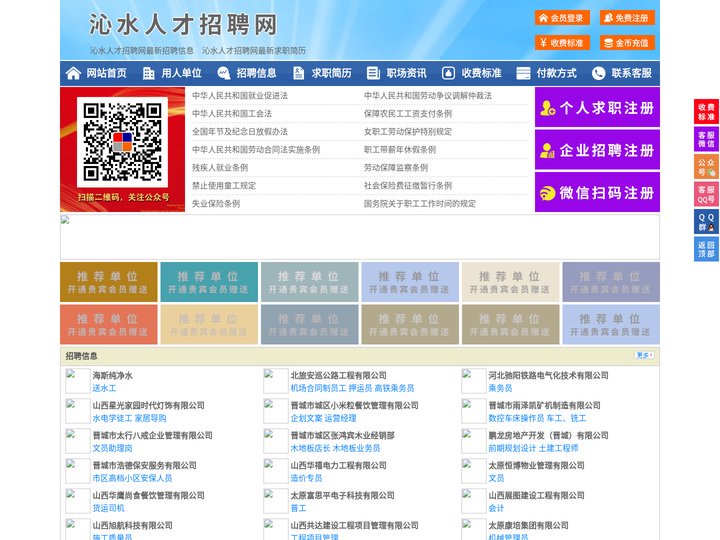720x540 pixels.
Task: Open link 禁止使用童工规定
Action: [224, 186]
